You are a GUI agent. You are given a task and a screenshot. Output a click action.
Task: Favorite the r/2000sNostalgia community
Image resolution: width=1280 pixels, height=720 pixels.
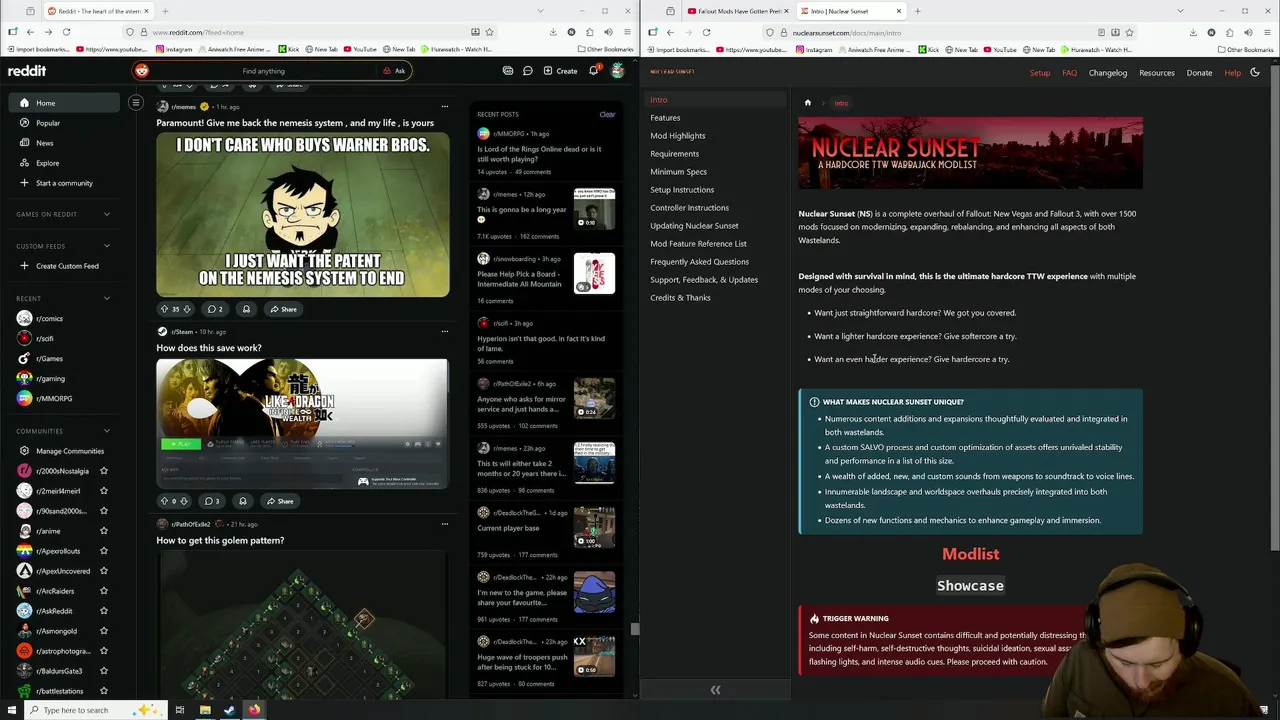[x=104, y=471]
